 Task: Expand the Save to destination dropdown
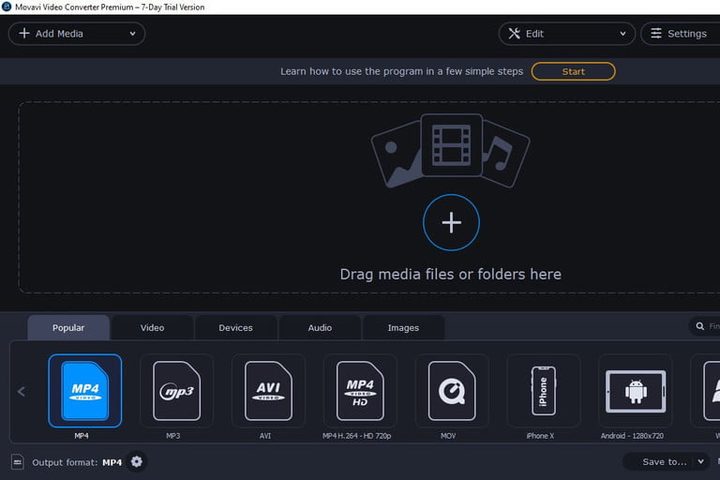pos(665,462)
